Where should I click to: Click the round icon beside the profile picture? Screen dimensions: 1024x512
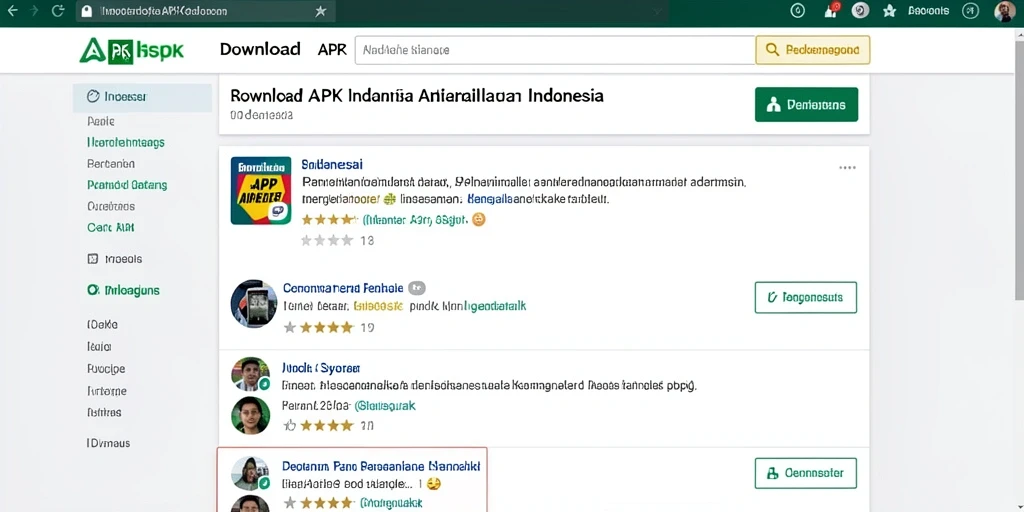[x=972, y=10]
